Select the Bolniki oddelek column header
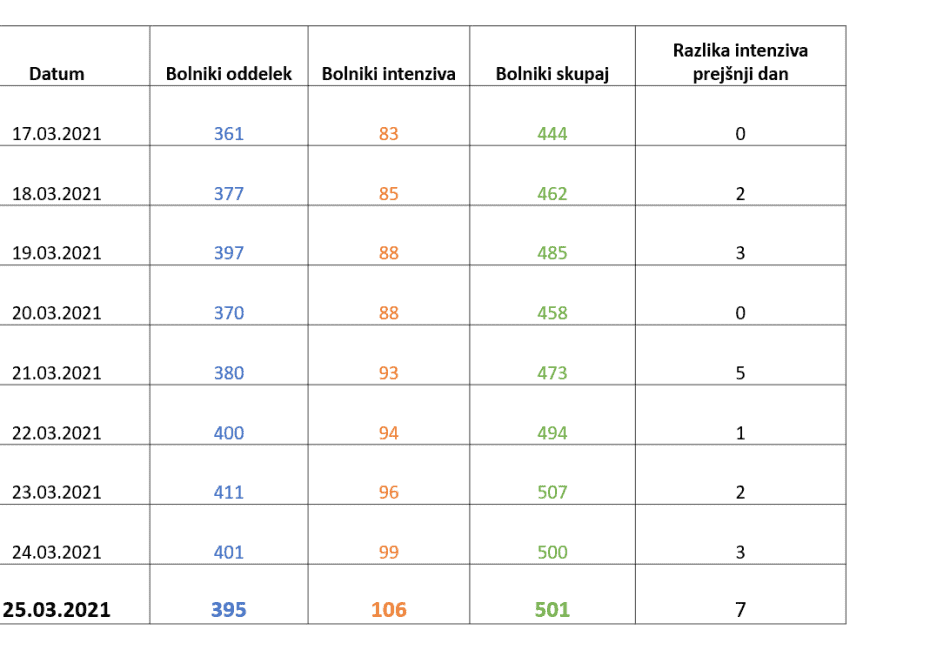930x670 pixels. tap(228, 74)
